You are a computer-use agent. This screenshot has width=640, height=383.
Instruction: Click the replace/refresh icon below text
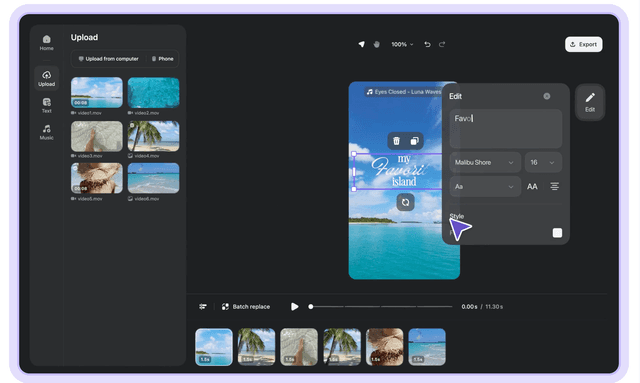405,202
